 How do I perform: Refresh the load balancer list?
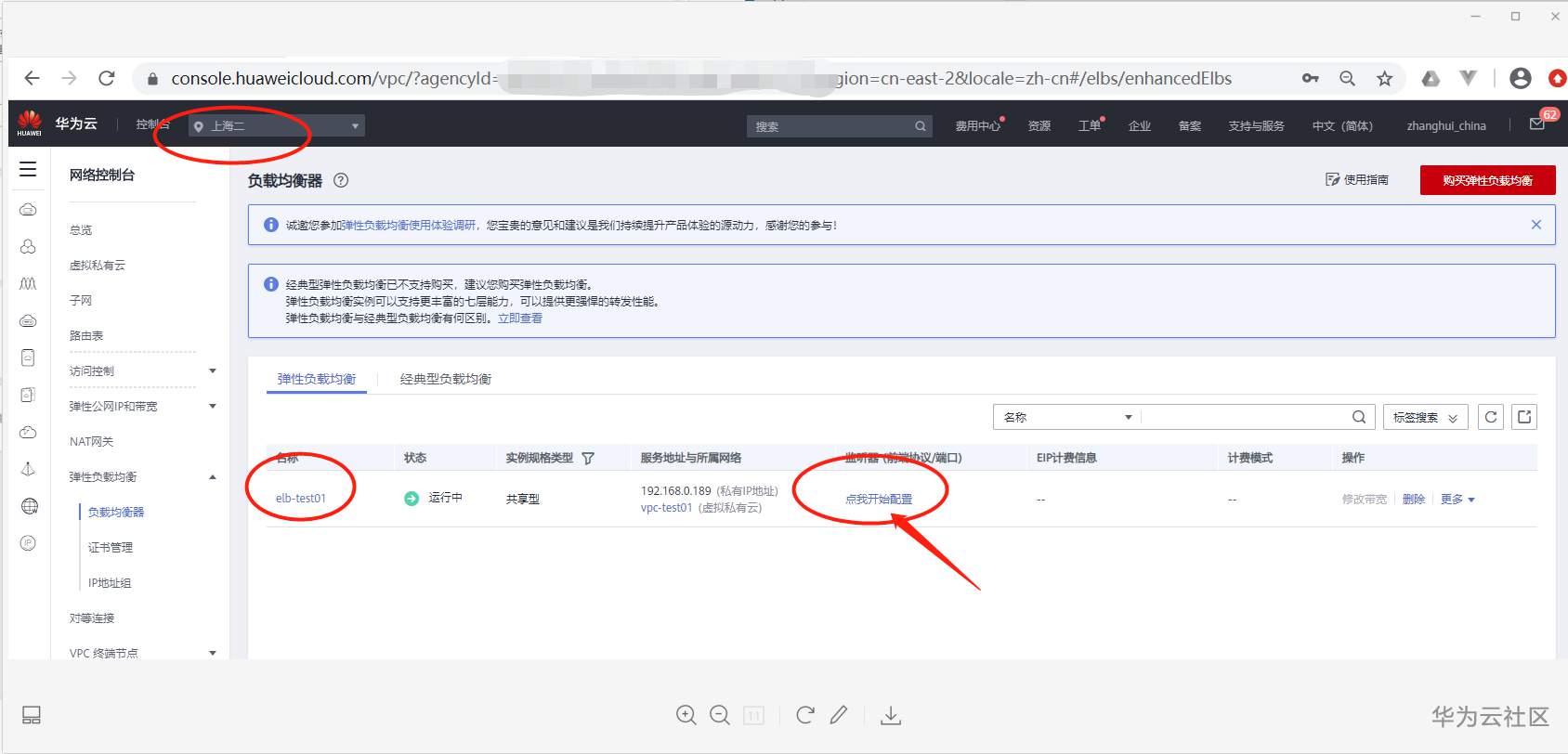(x=1491, y=417)
